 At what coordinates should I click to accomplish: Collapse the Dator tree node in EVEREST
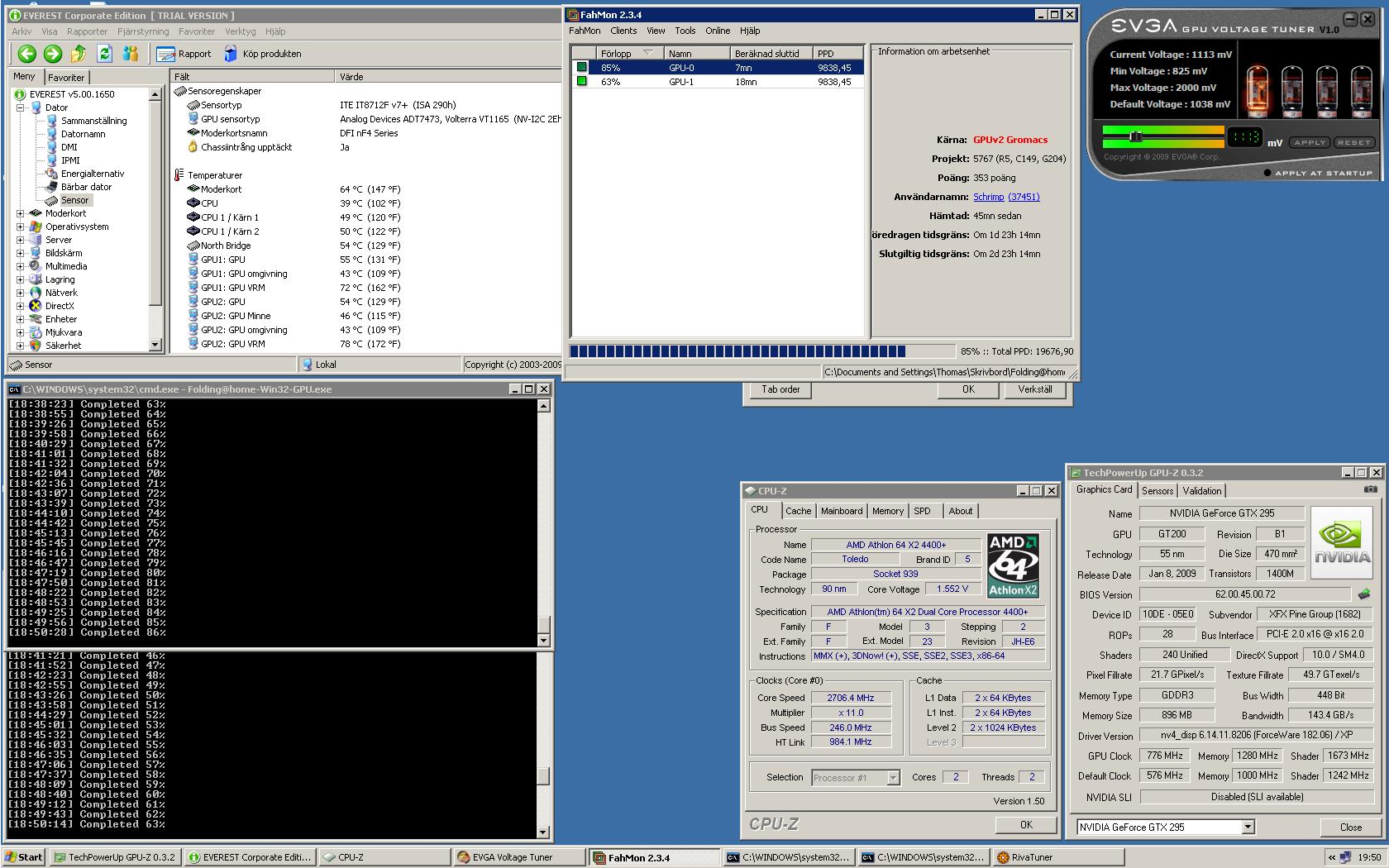(x=20, y=107)
